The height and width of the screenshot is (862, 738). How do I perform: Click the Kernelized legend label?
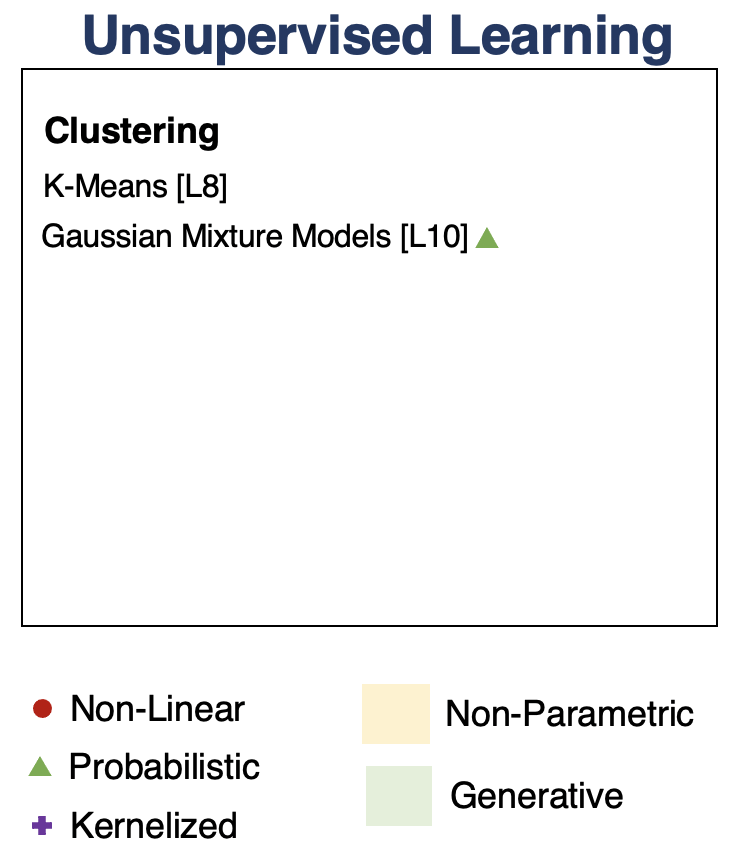coord(153,826)
